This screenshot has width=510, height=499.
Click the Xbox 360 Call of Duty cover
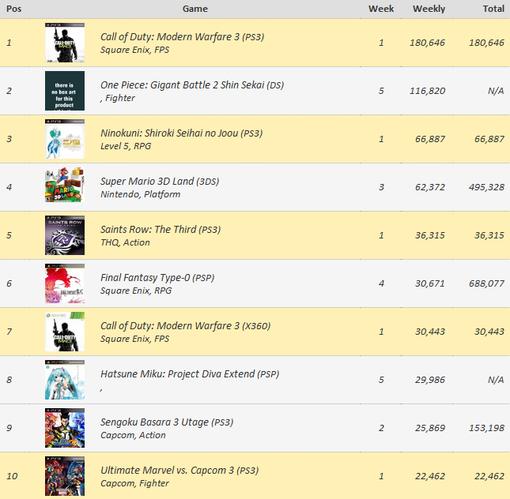pyautogui.click(x=65, y=332)
